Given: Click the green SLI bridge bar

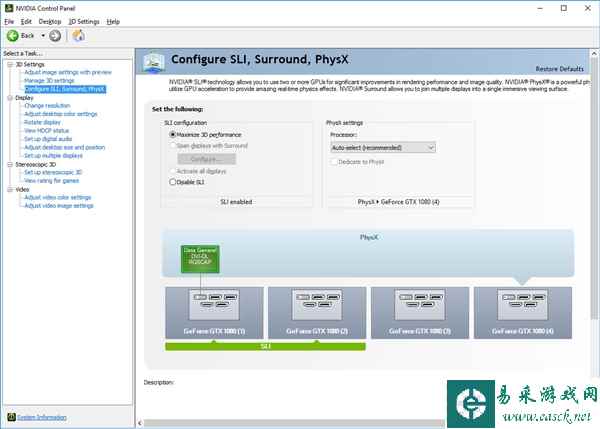Looking at the screenshot, I should [266, 346].
